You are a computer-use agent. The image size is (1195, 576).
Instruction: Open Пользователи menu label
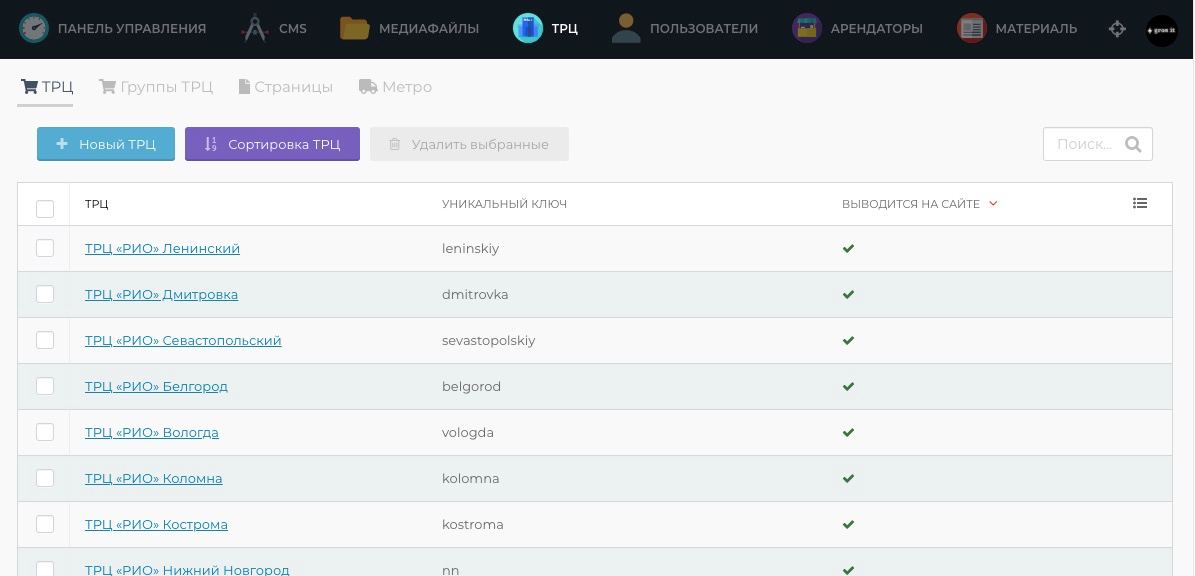click(703, 29)
